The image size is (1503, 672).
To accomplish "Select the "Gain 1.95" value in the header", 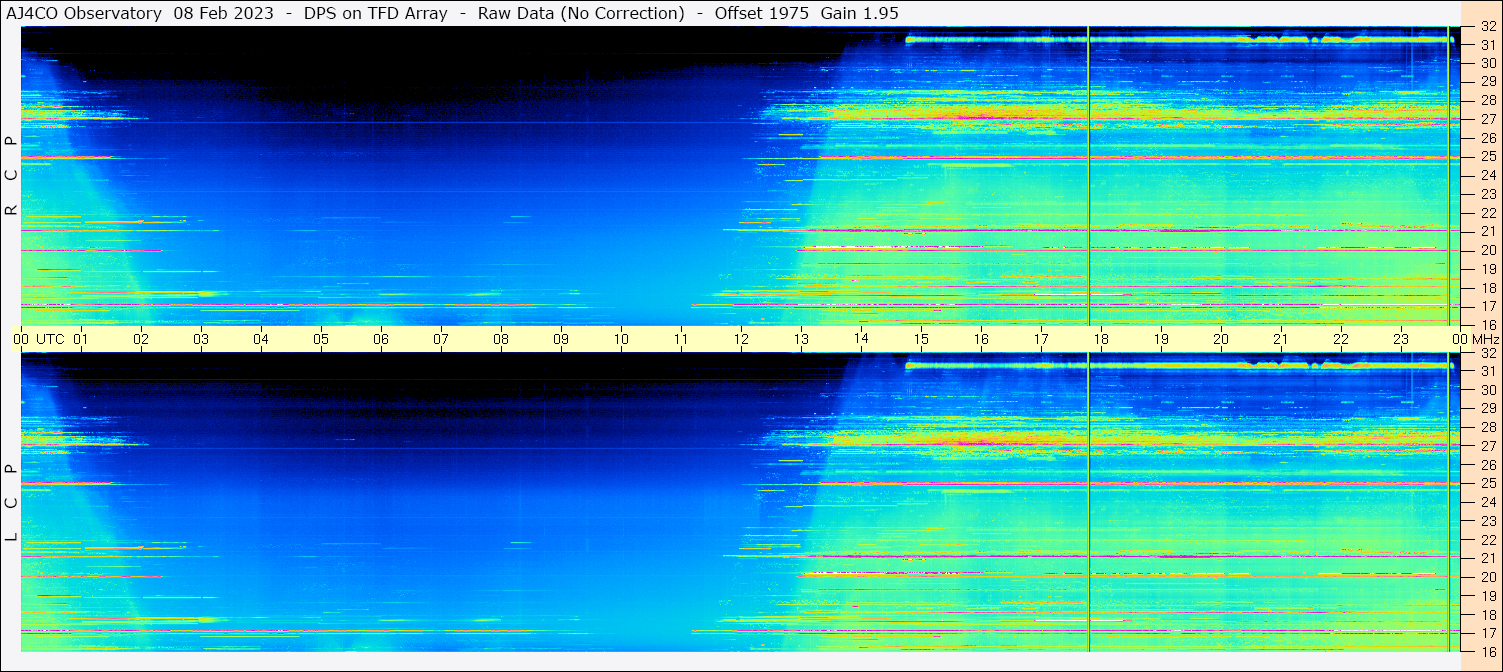I will pos(860,13).
